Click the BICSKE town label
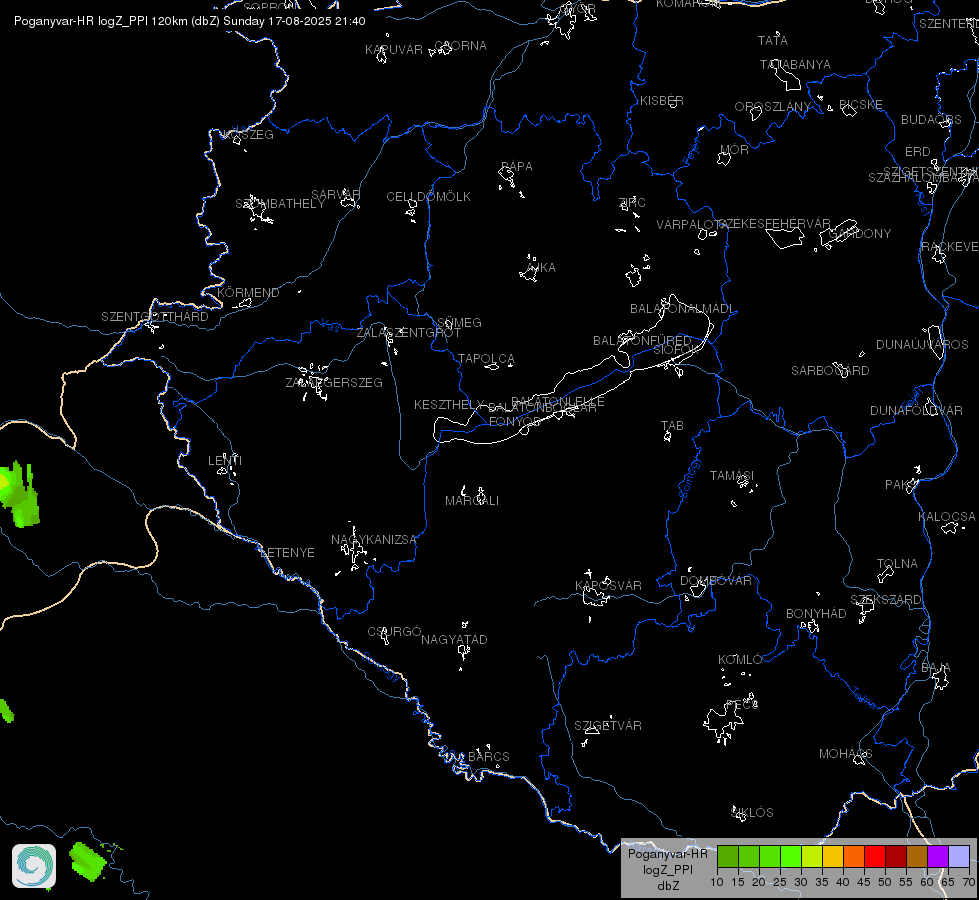Screen dimensions: 979x900 click(860, 104)
